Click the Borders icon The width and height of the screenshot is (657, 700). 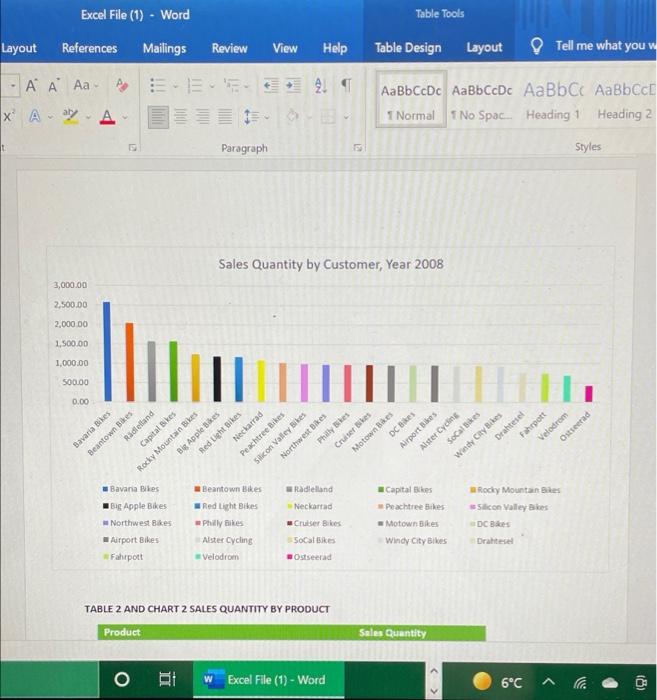[328, 117]
